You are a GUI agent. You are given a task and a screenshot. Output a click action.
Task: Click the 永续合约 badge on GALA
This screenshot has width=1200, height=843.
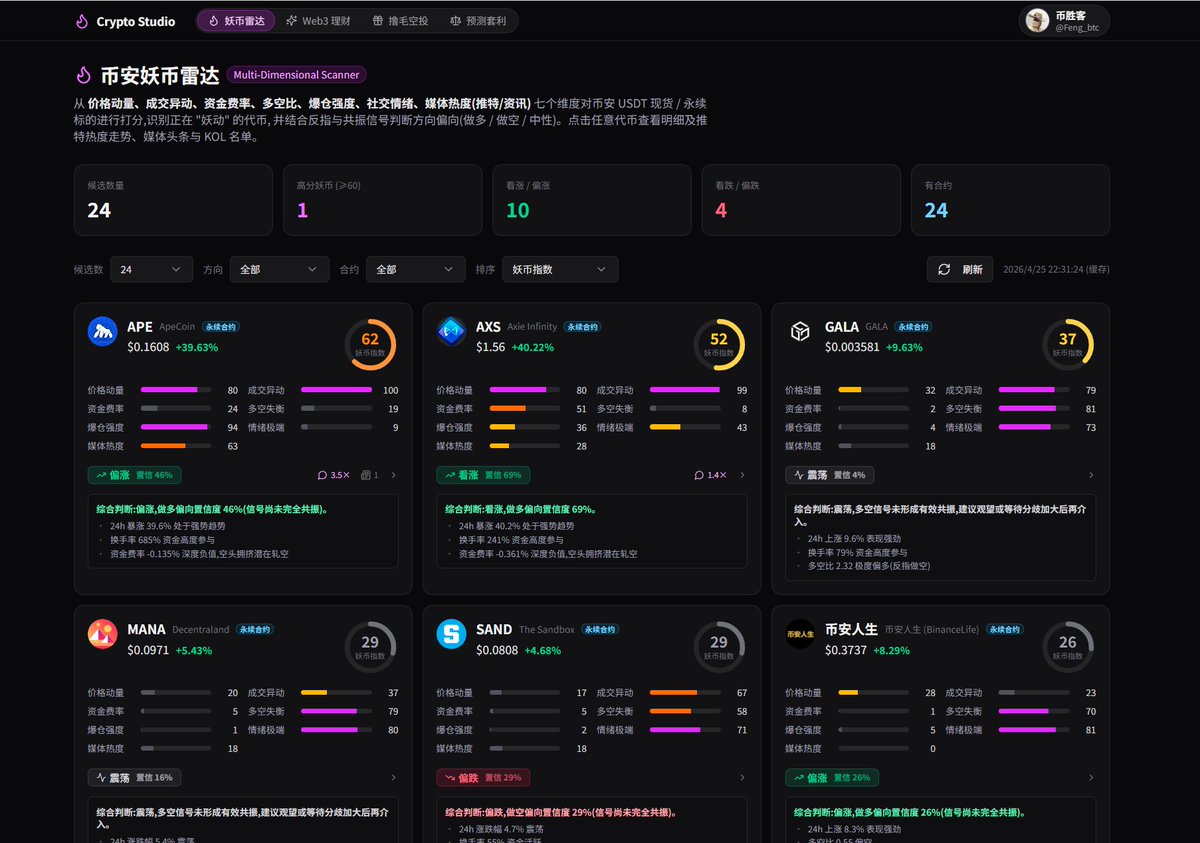(914, 327)
